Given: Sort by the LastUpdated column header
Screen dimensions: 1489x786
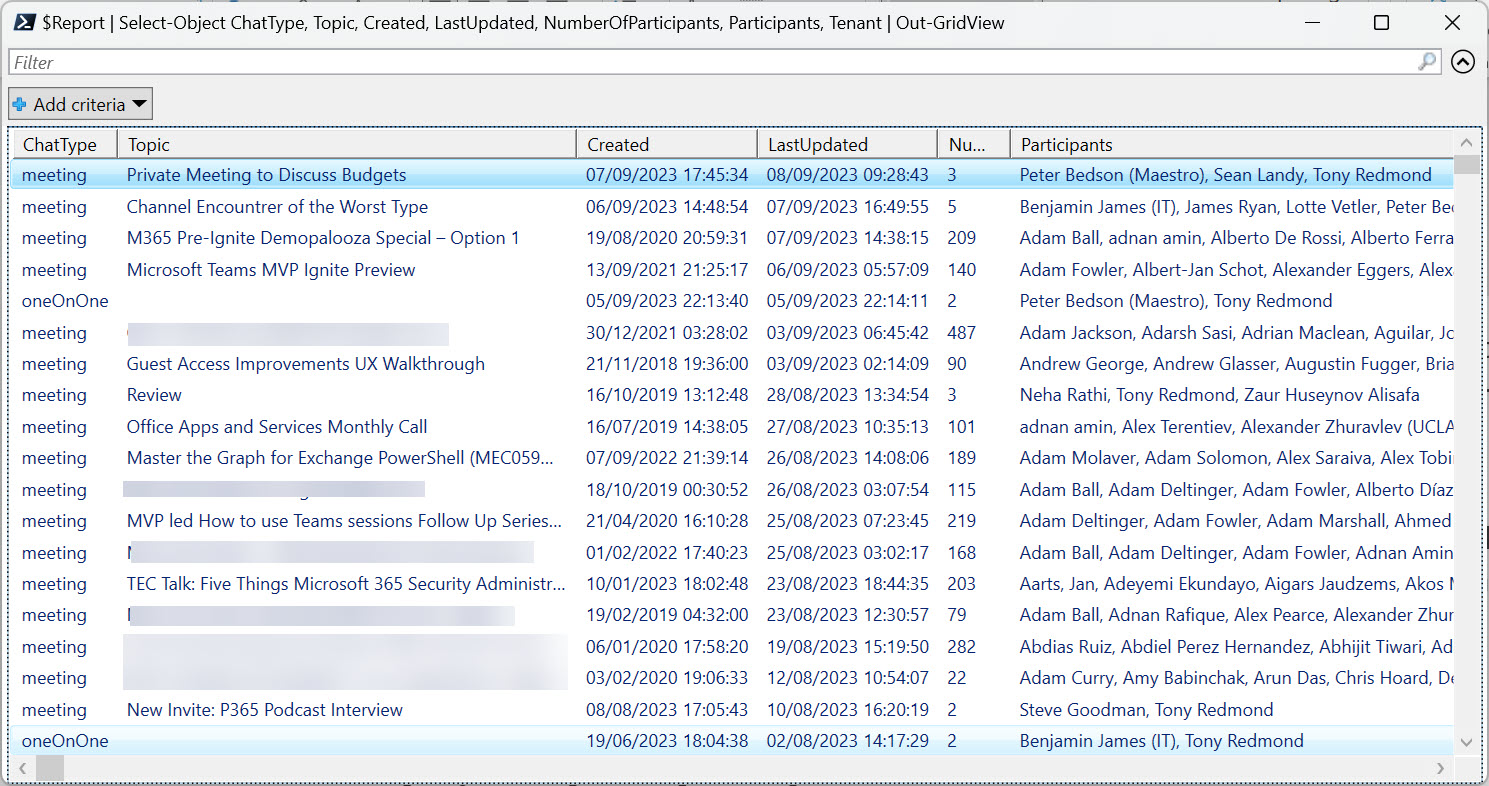Looking at the screenshot, I should [847, 145].
